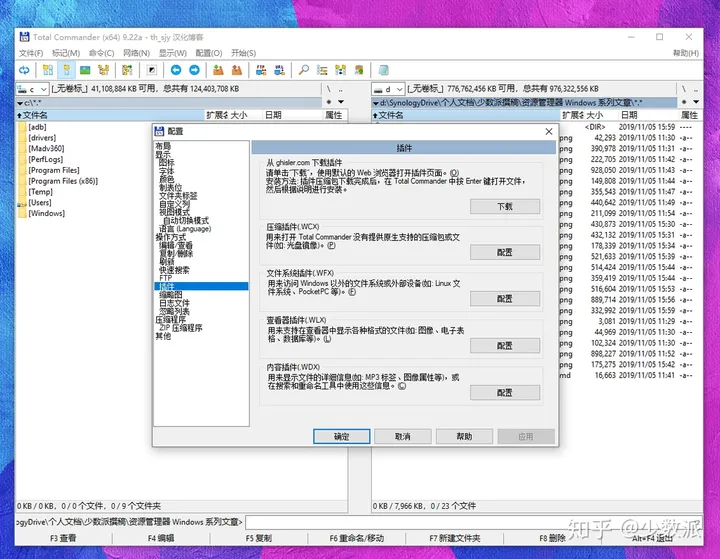Enable thumbnail view via landscape picture icon
Screen dimensions: 720x559
pyautogui.click(x=85, y=70)
